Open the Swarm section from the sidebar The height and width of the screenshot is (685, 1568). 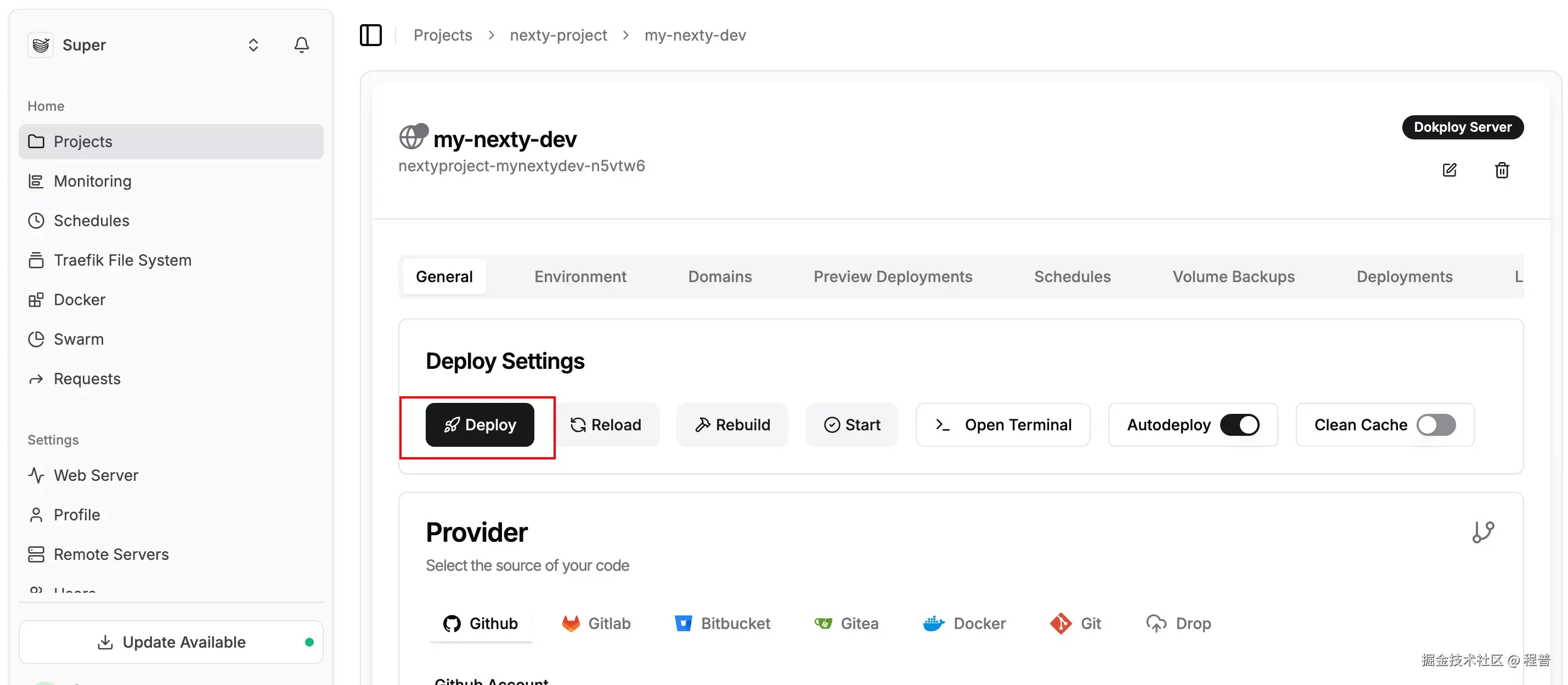(x=78, y=339)
